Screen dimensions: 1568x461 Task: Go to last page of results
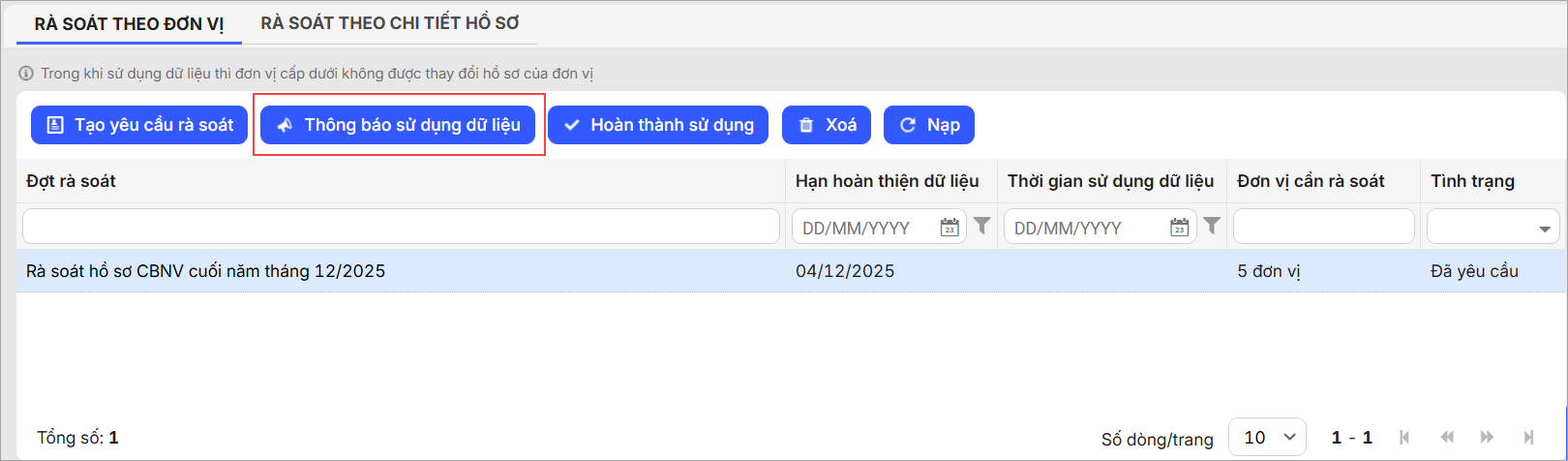coord(1529,438)
